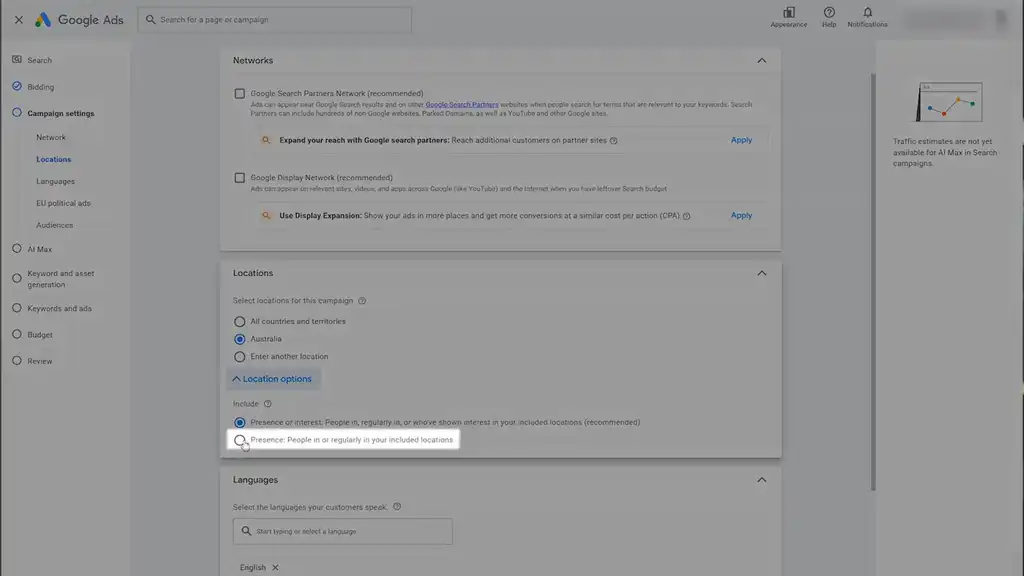Select the Australia radio button
The height and width of the screenshot is (576, 1024).
click(240, 339)
